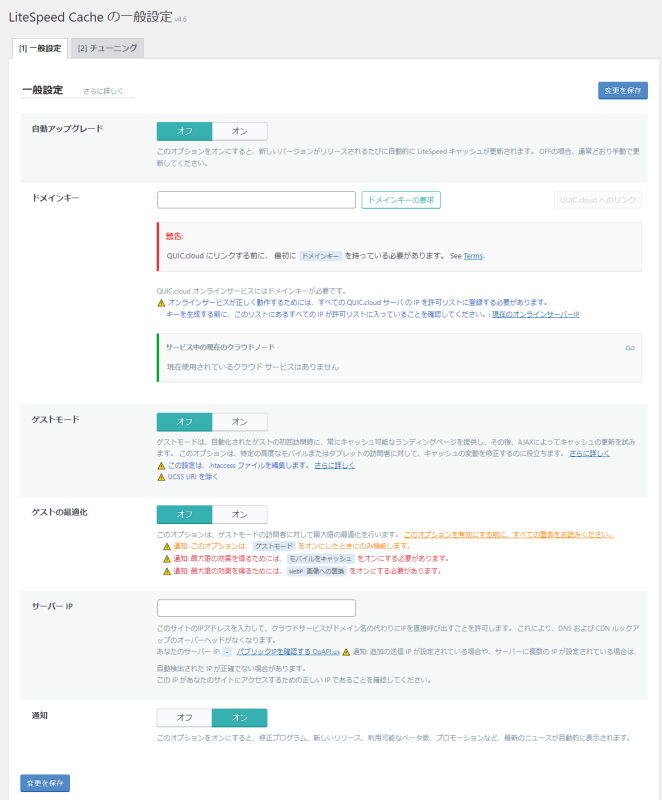The width and height of the screenshot is (662, 800).
Task: Click warning icon beside .htaccess notice
Action: 162,465
